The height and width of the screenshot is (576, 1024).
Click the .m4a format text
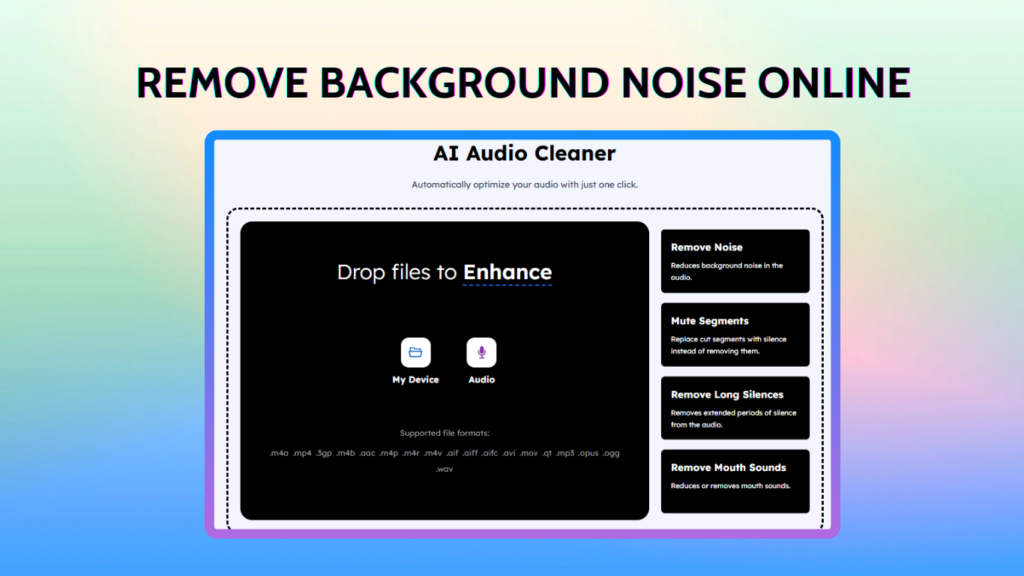pyautogui.click(x=279, y=453)
